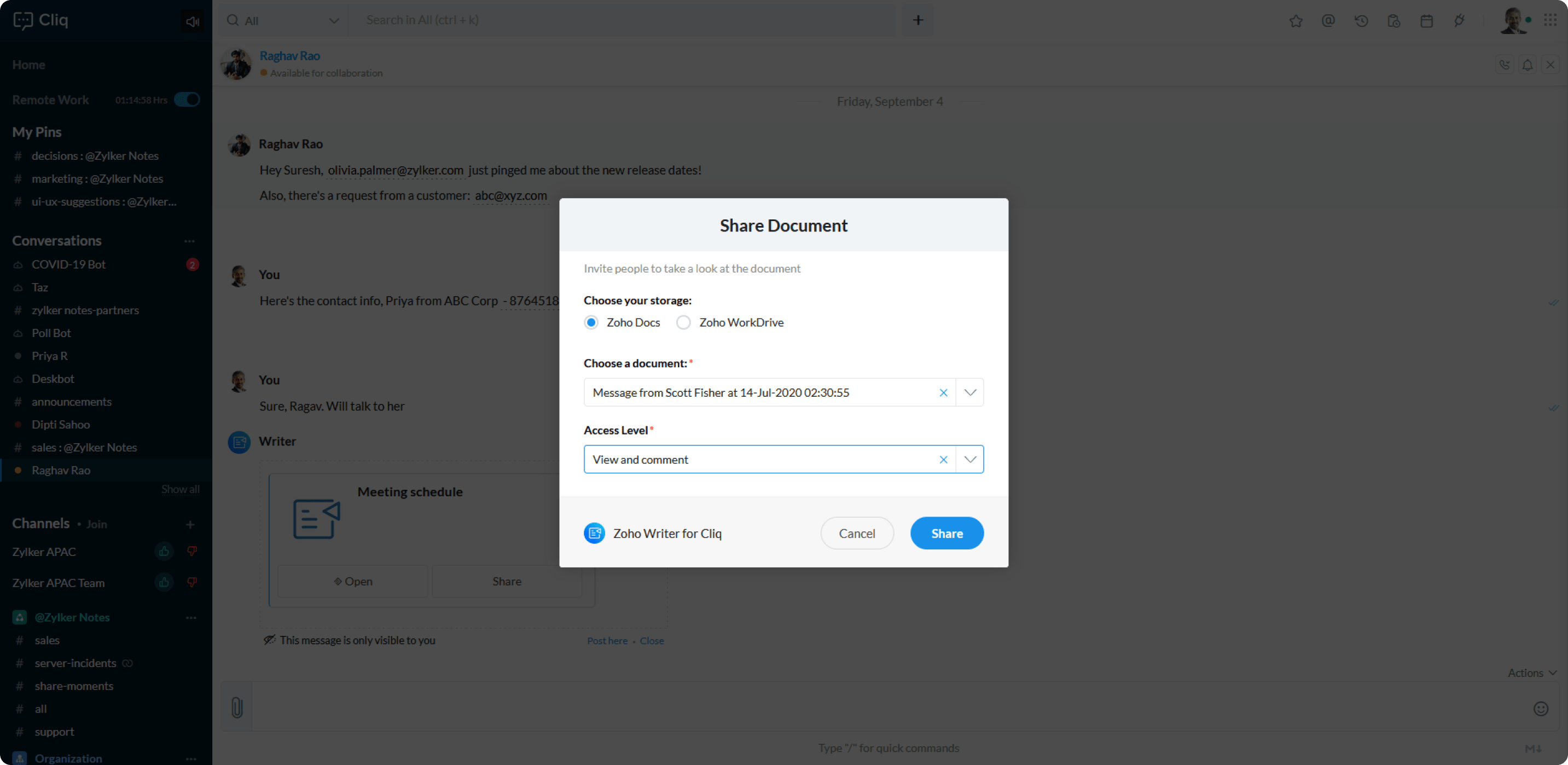Cancel the Share Document dialog
This screenshot has width=1568, height=765.
(x=856, y=533)
